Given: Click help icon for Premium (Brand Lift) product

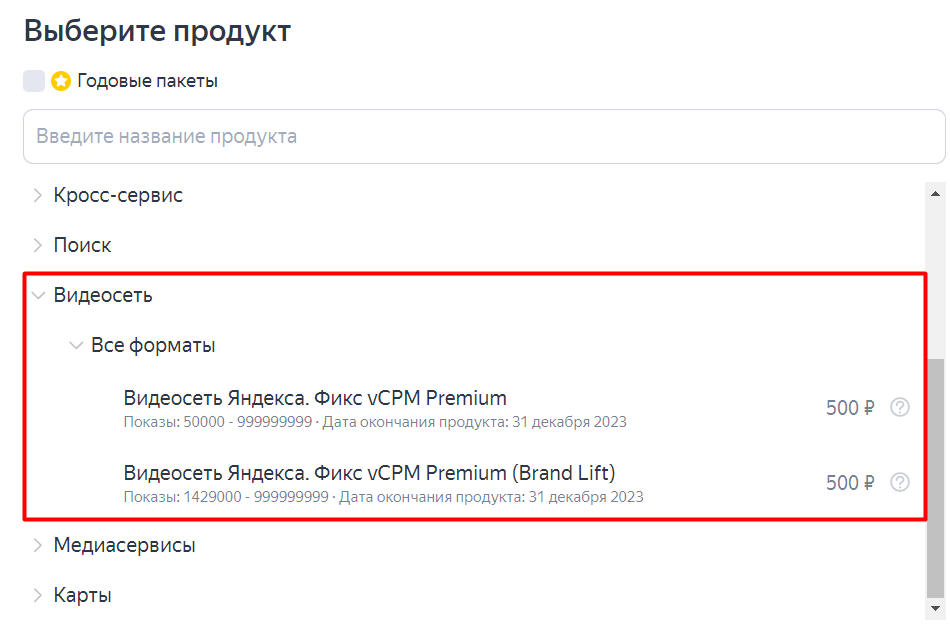Looking at the screenshot, I should point(900,482).
